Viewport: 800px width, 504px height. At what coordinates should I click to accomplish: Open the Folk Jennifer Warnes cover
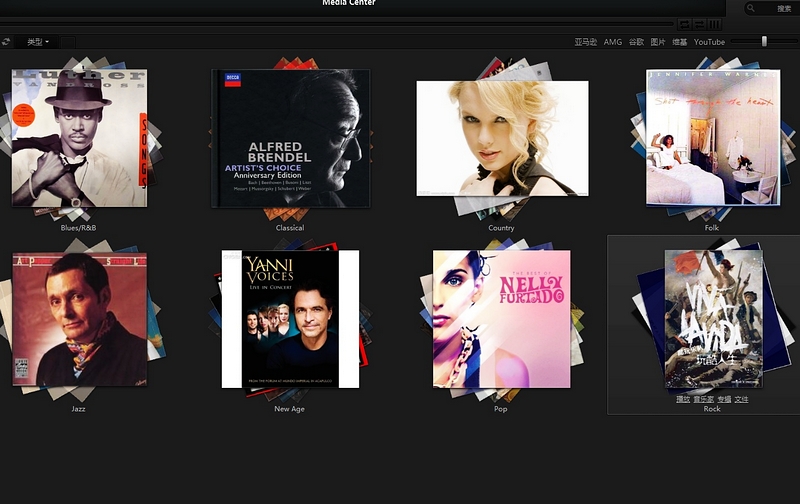pyautogui.click(x=713, y=138)
